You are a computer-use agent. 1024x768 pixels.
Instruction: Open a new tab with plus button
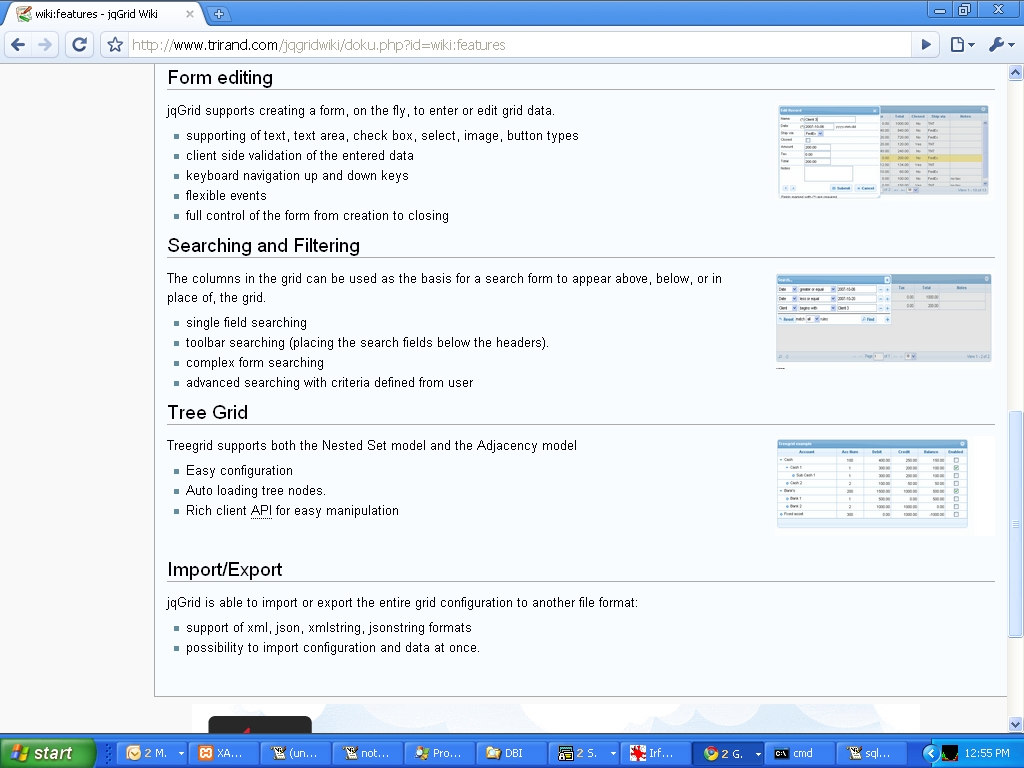point(219,14)
